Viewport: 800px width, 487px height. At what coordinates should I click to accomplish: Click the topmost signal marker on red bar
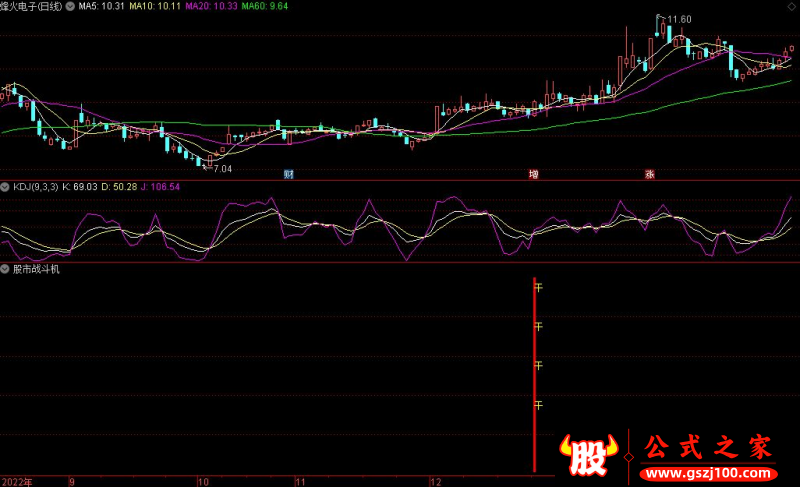(538, 288)
